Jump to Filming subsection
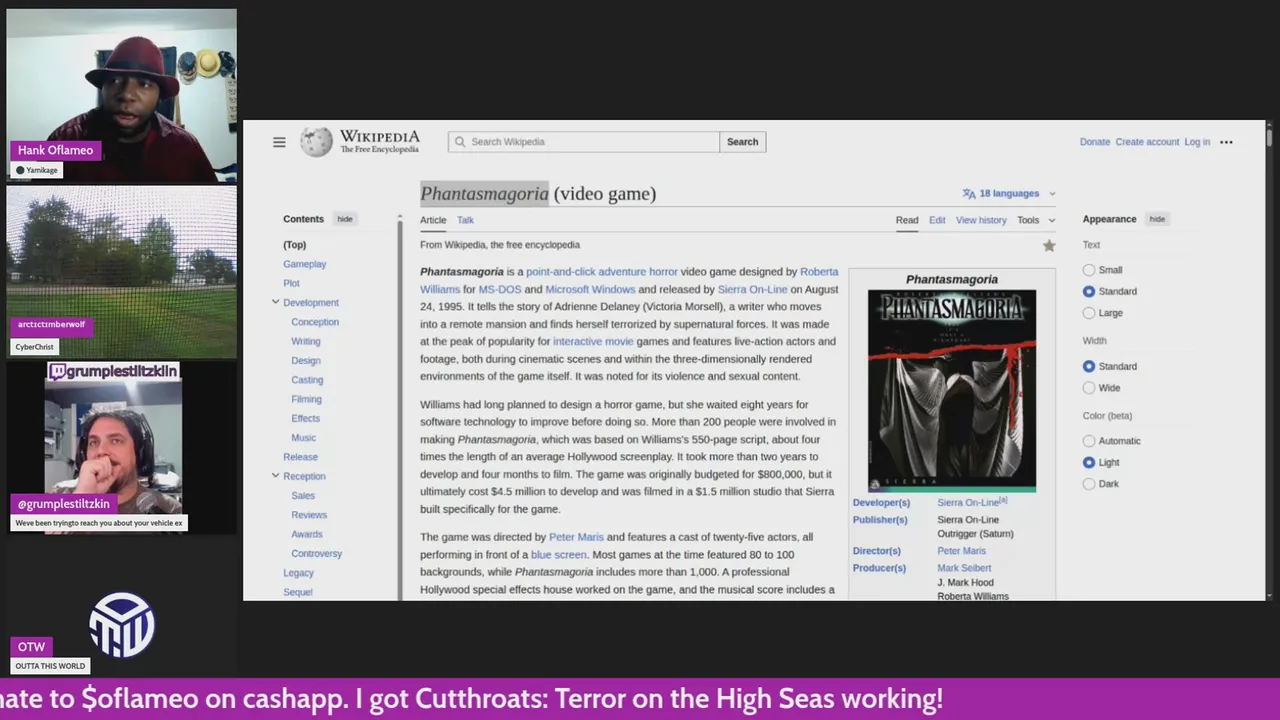The height and width of the screenshot is (720, 1280). click(x=306, y=399)
